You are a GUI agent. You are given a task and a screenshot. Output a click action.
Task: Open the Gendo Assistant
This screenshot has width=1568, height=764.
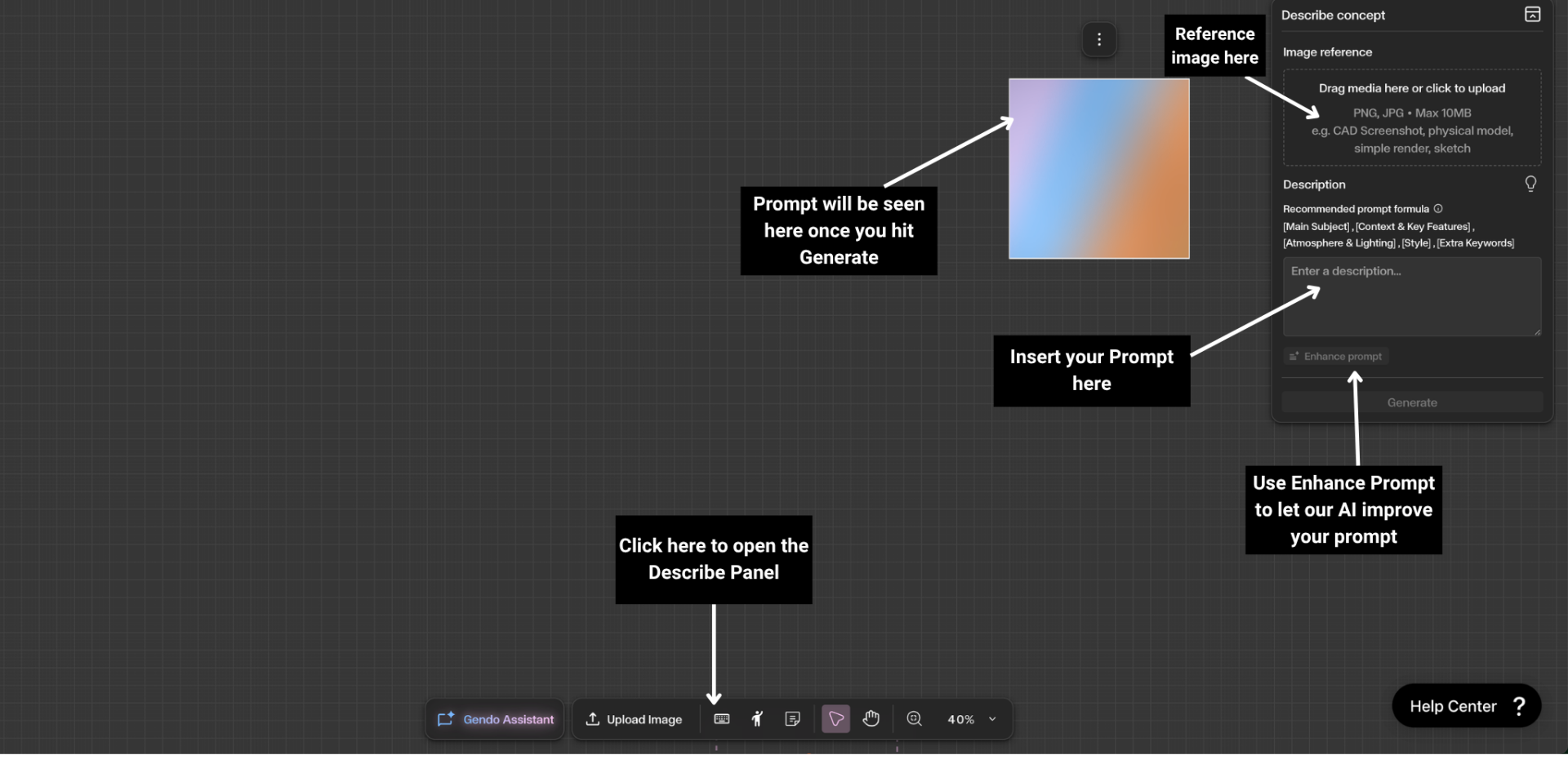496,719
